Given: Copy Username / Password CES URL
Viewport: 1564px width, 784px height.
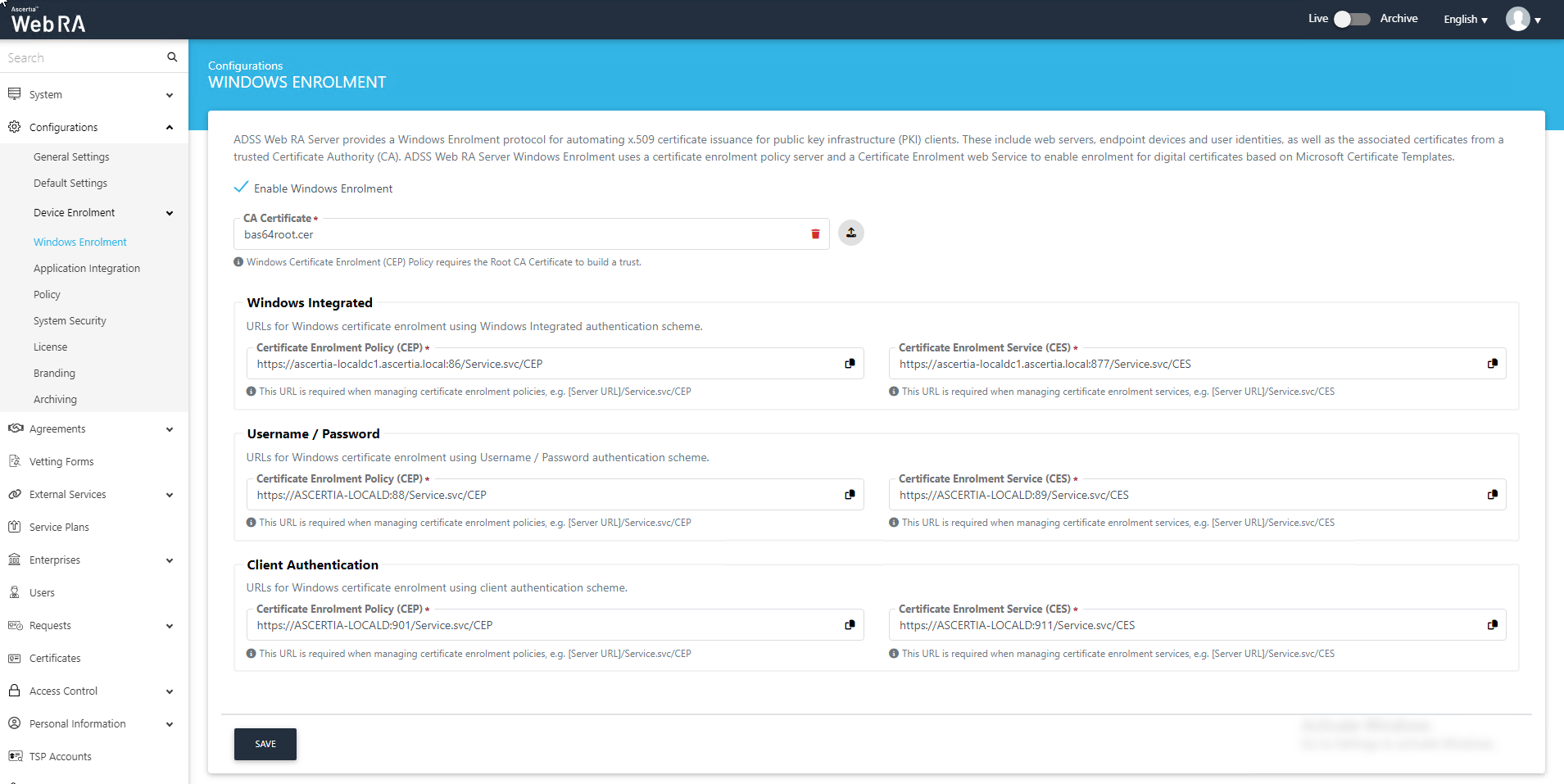Looking at the screenshot, I should (1492, 495).
